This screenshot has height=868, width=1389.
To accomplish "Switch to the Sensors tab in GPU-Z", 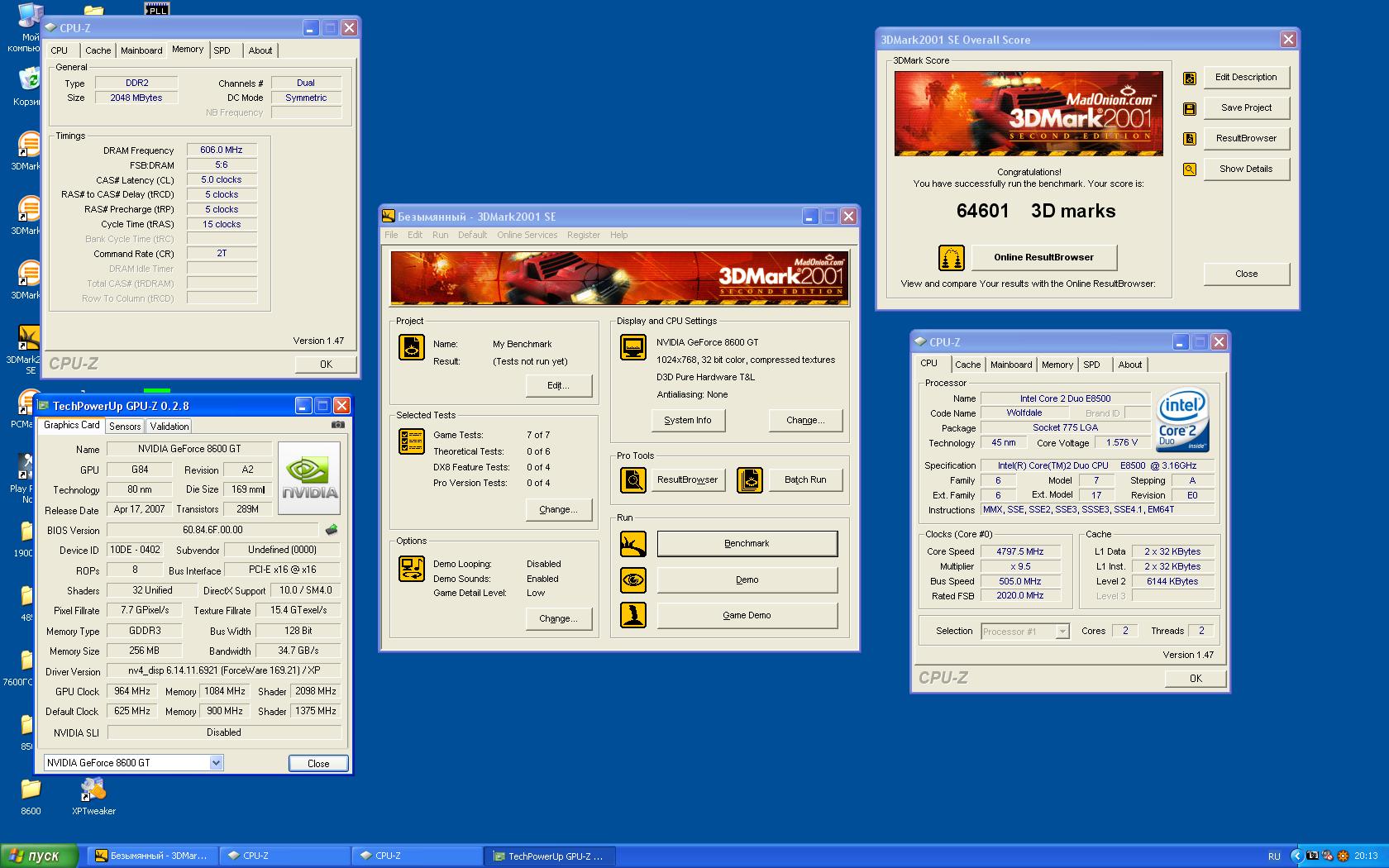I will pos(125,427).
